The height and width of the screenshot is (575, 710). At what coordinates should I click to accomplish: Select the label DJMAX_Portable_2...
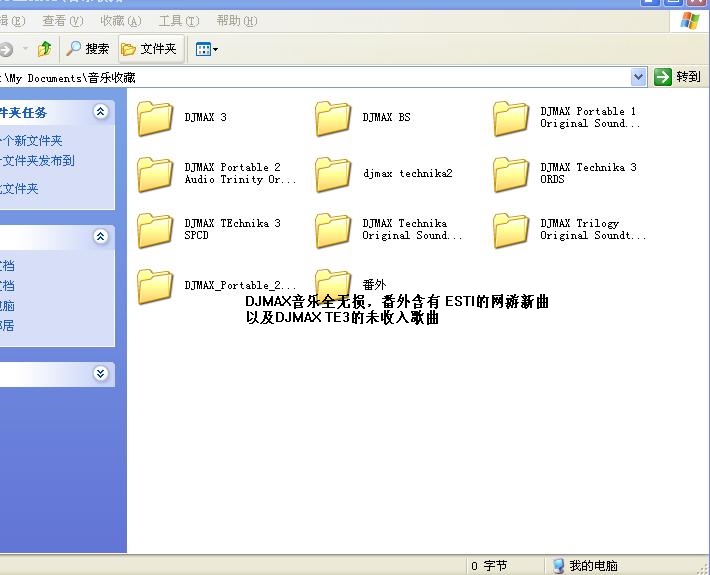tap(240, 285)
